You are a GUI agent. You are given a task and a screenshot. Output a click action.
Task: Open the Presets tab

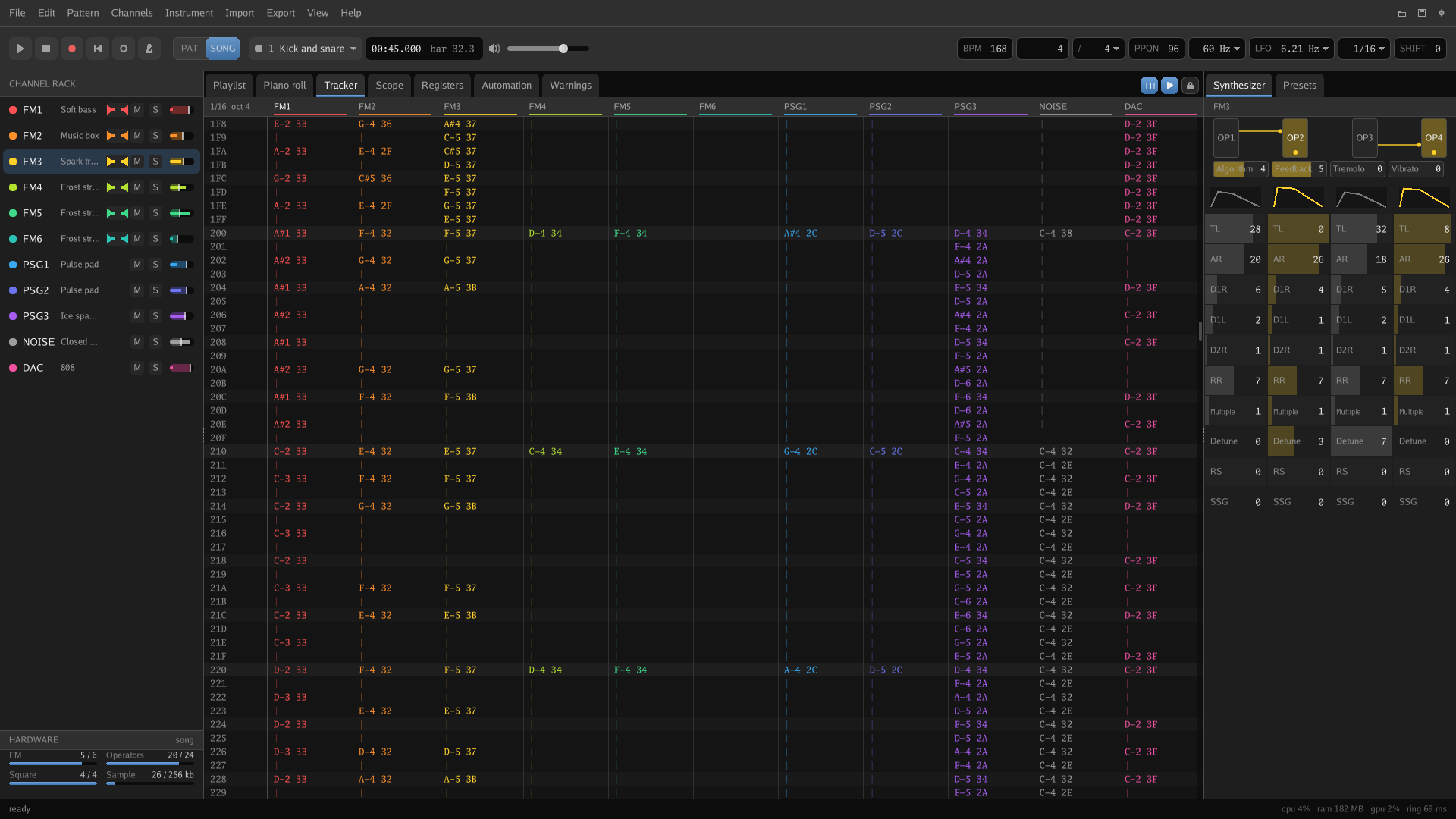pyautogui.click(x=1299, y=86)
